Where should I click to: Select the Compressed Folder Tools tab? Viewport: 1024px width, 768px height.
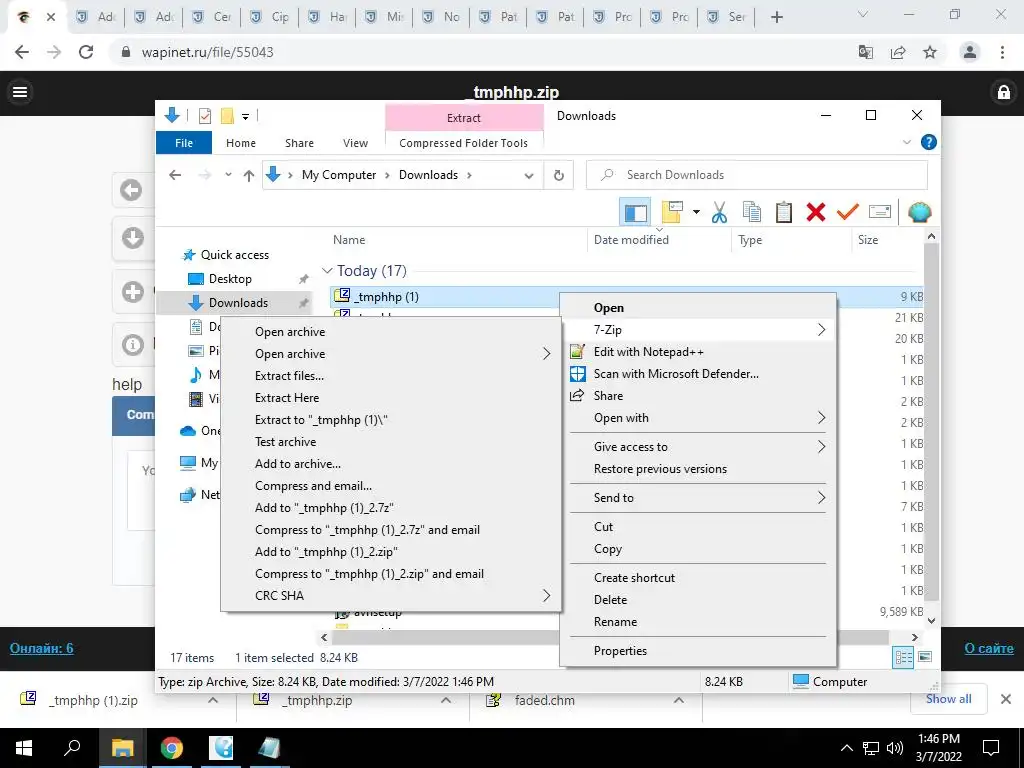[464, 142]
